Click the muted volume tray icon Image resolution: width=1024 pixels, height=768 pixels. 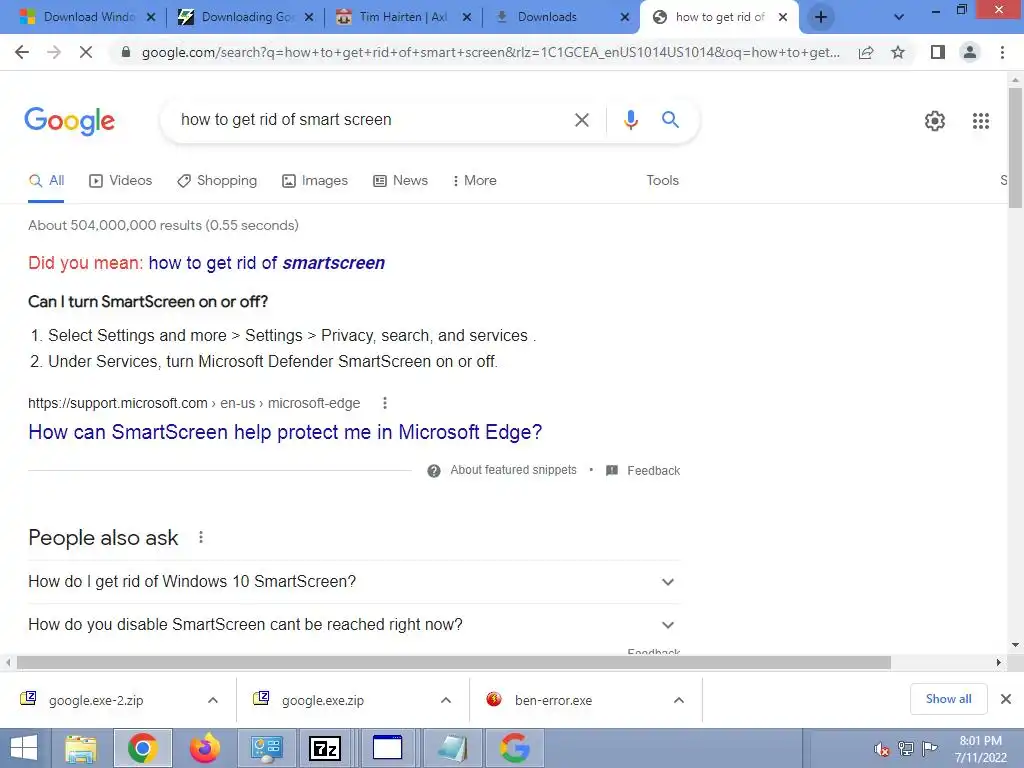pos(882,749)
